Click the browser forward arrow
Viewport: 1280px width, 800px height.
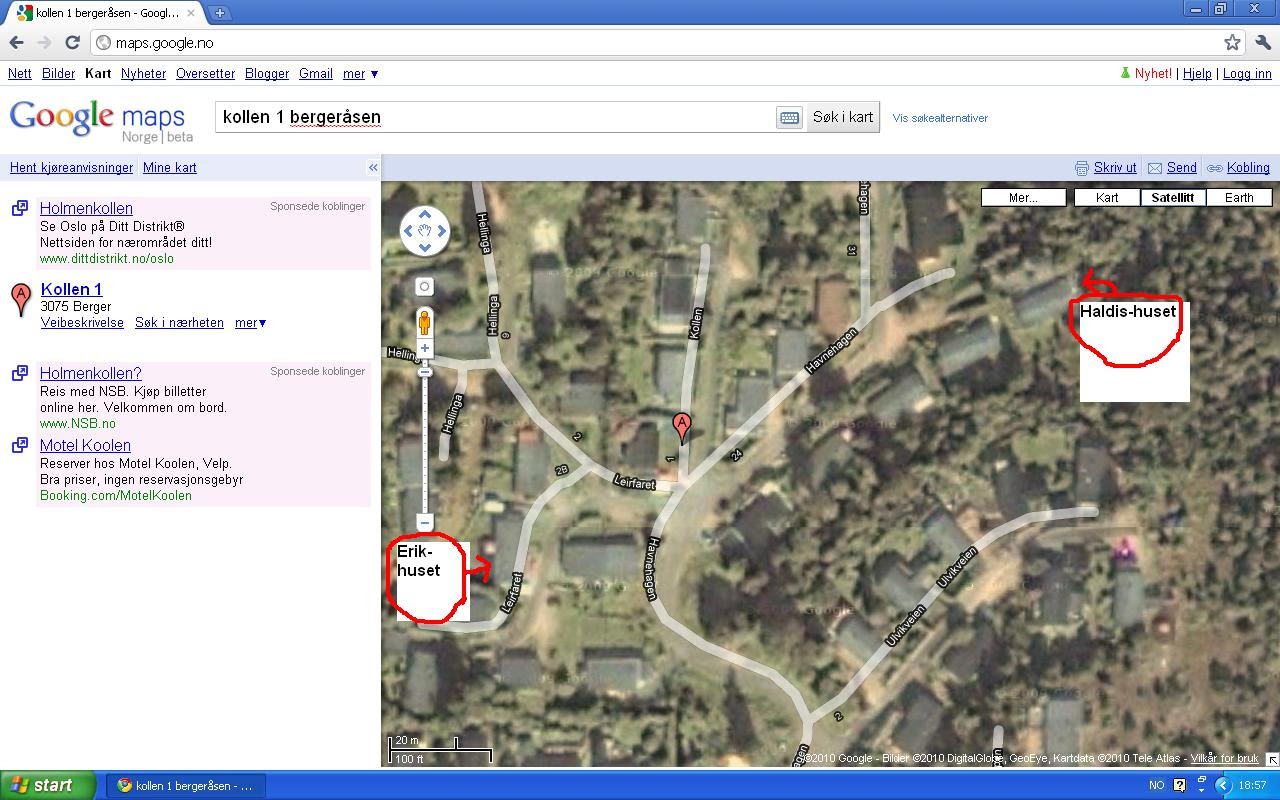point(44,43)
